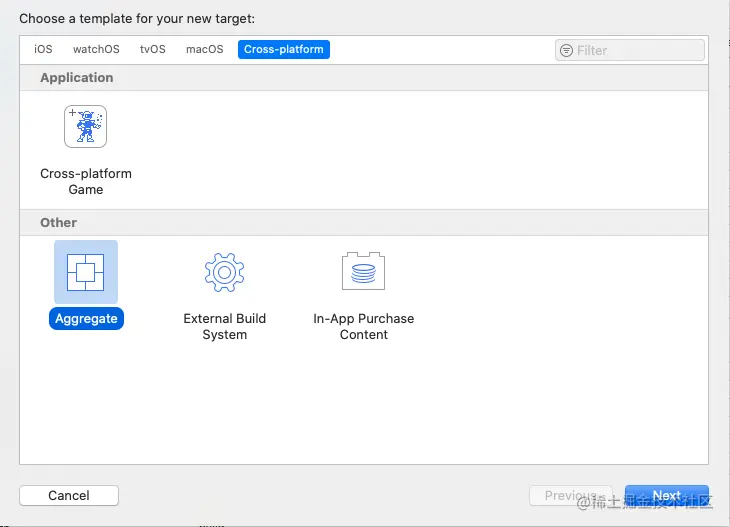Pick the In-App Purchase Content icon

pyautogui.click(x=363, y=271)
